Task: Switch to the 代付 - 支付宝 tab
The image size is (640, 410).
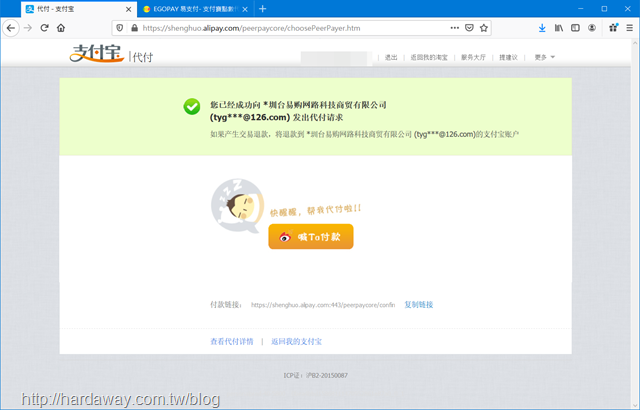Action: [79, 9]
